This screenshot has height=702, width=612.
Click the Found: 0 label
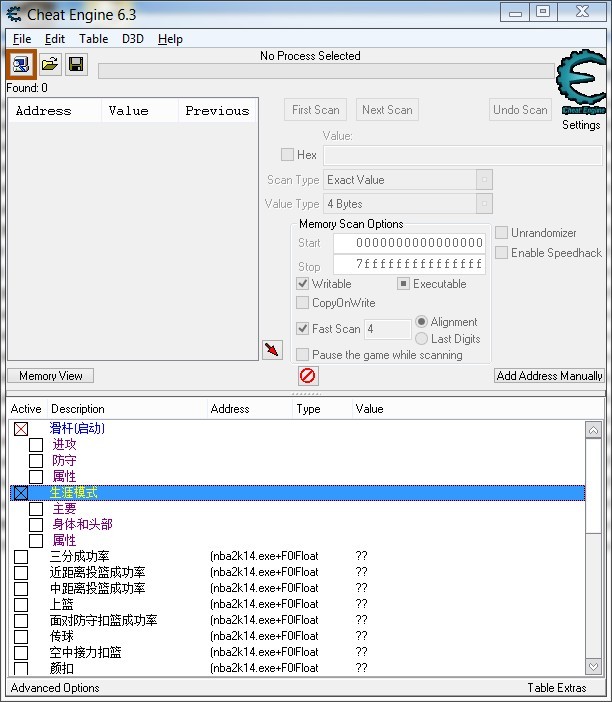pyautogui.click(x=27, y=88)
